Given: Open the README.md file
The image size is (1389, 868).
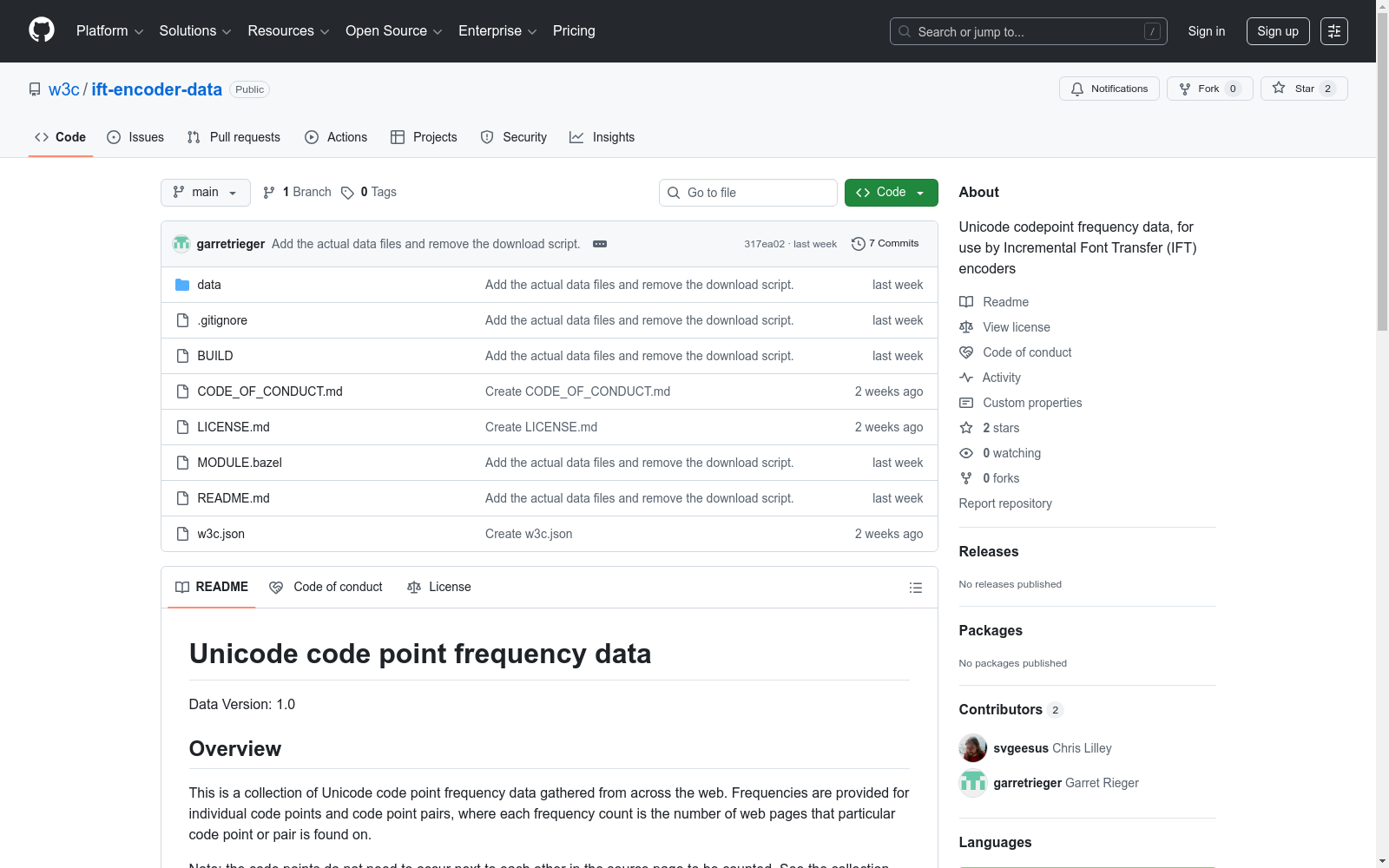Looking at the screenshot, I should pyautogui.click(x=234, y=498).
